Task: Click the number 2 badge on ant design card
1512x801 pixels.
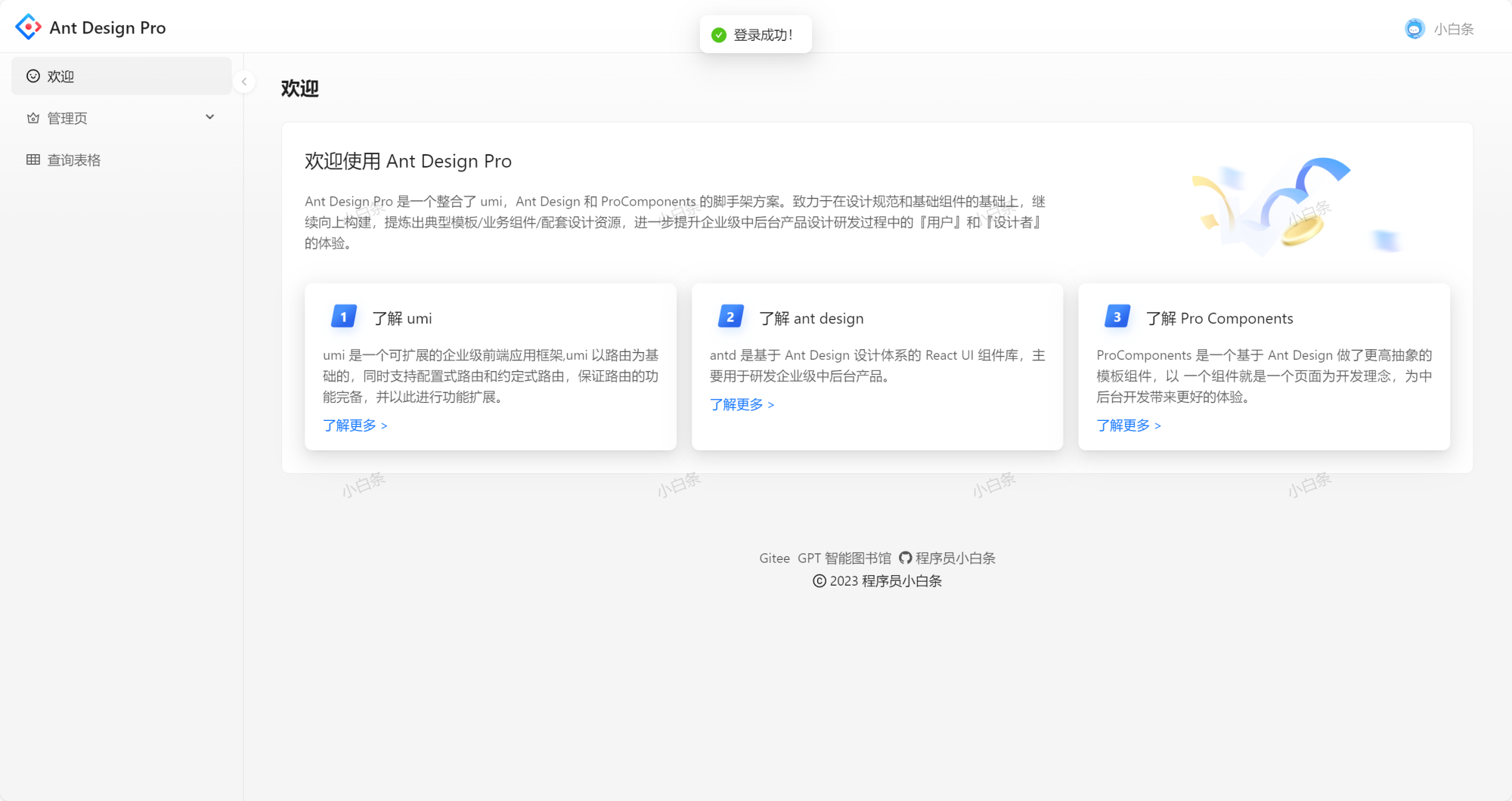Action: pyautogui.click(x=731, y=317)
